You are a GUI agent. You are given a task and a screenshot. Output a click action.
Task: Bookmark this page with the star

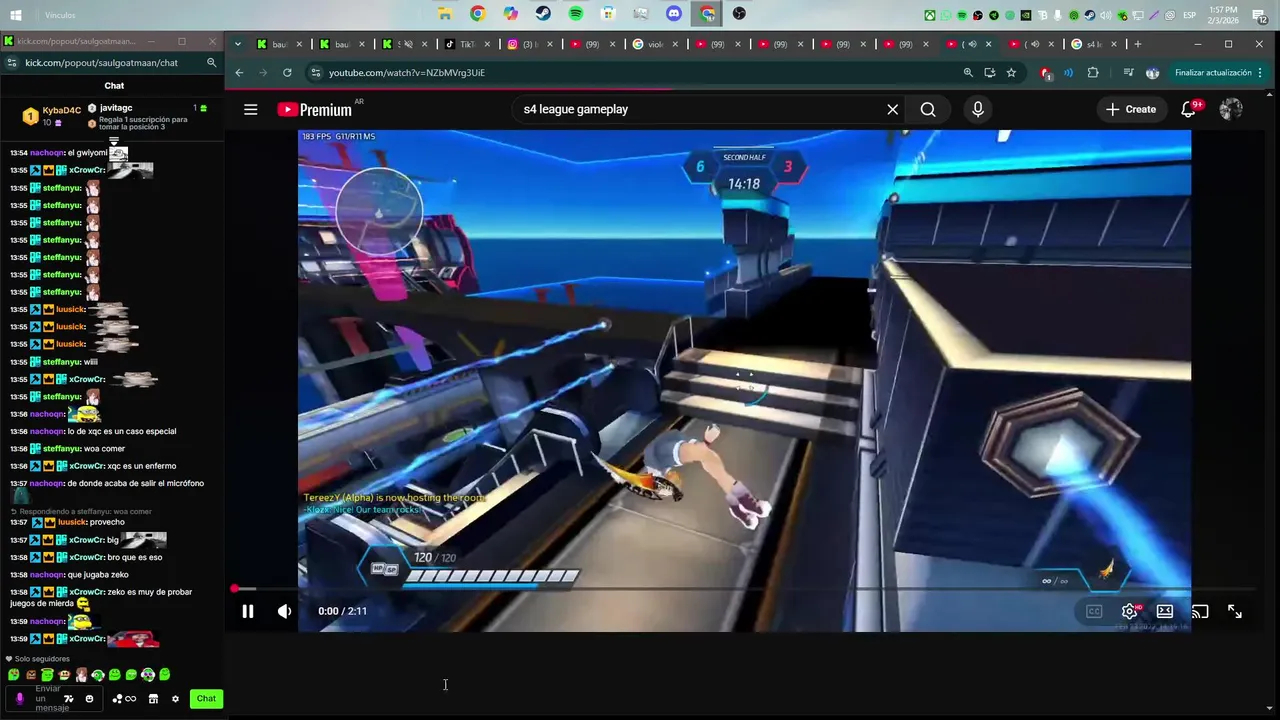point(1011,73)
